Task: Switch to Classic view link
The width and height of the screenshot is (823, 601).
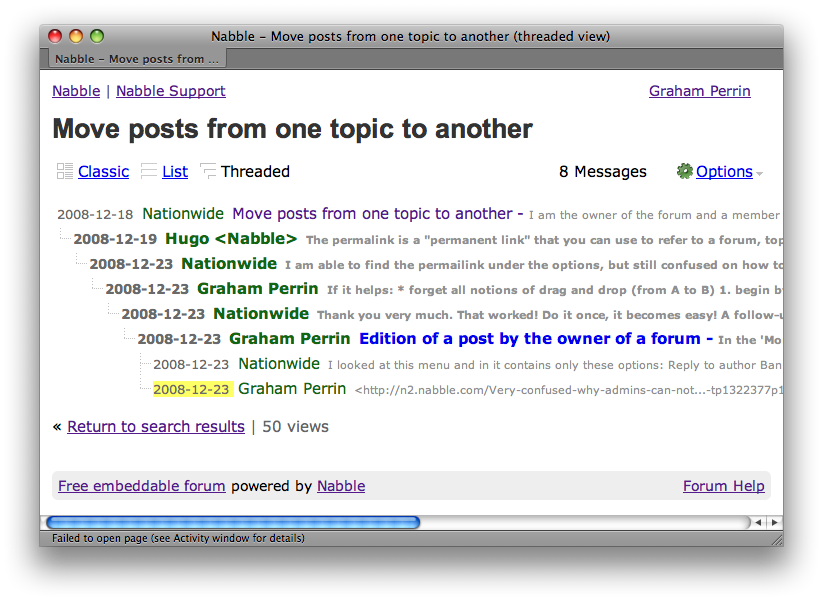Action: coord(103,172)
